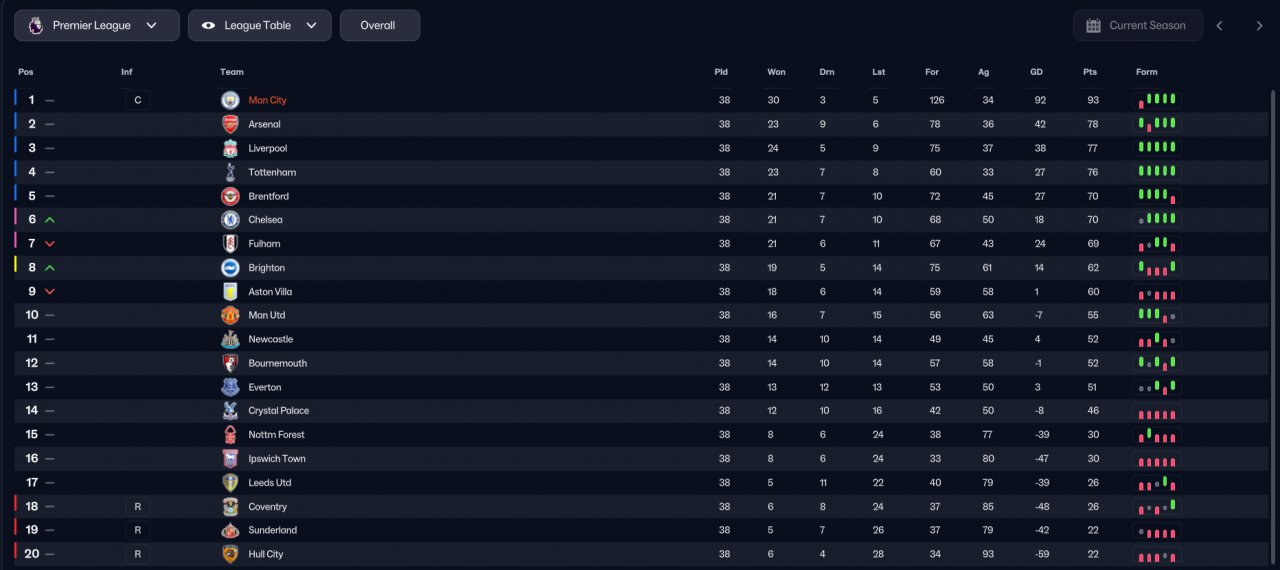Click the calendar icon beside Current Season
Screen dimensions: 1280x570
pos(1093,25)
